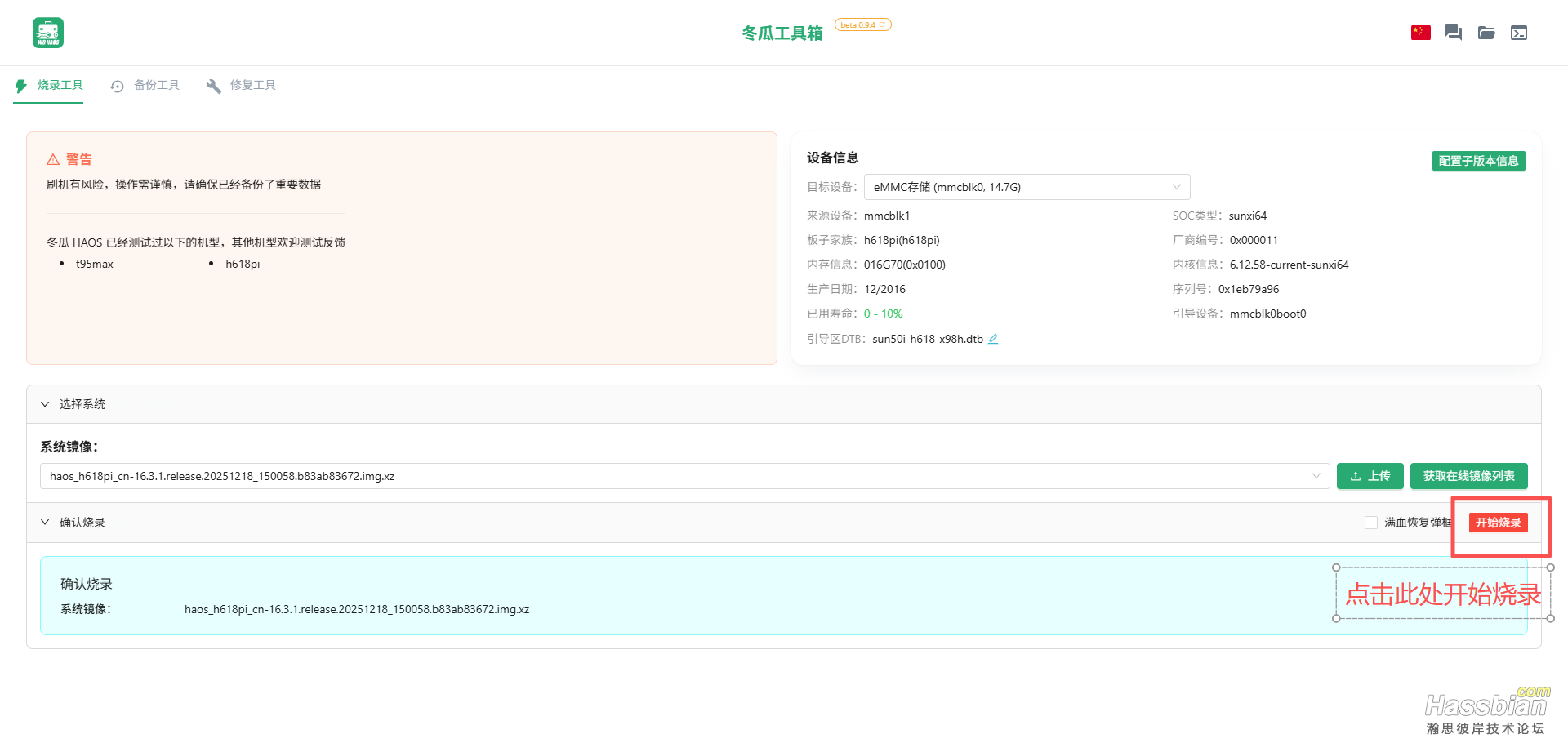Select the lightning icon beside 烧录工具
The width and height of the screenshot is (1568, 743).
[20, 85]
